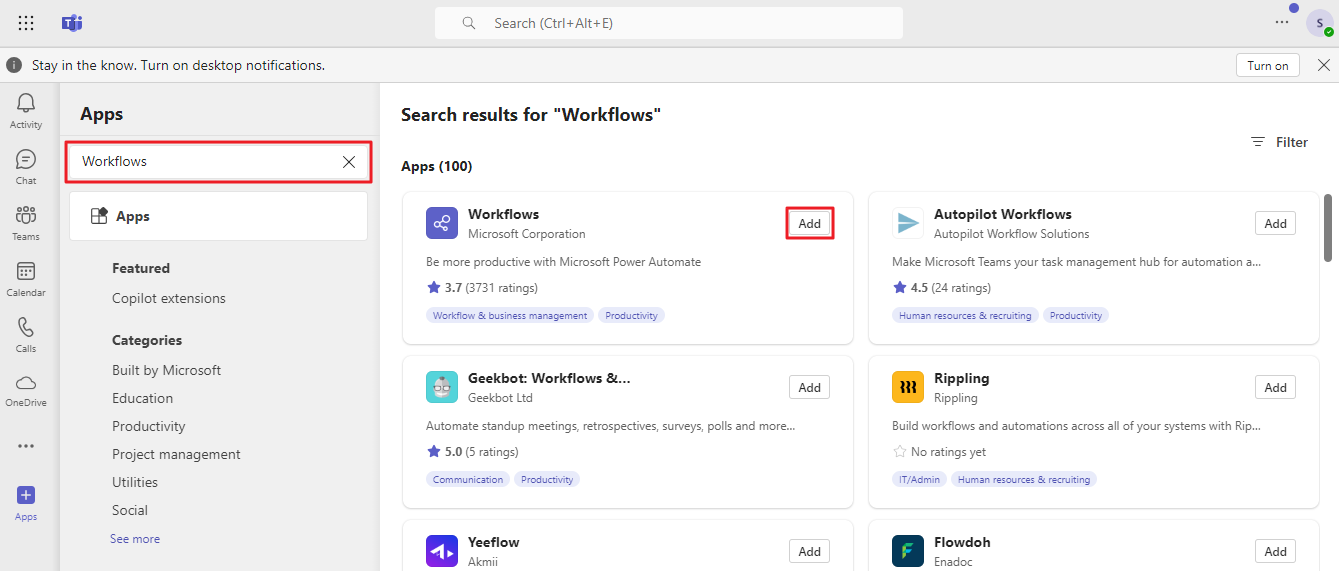Viewport: 1339px width, 571px height.
Task: Click the Workflows app icon
Action: click(x=442, y=223)
